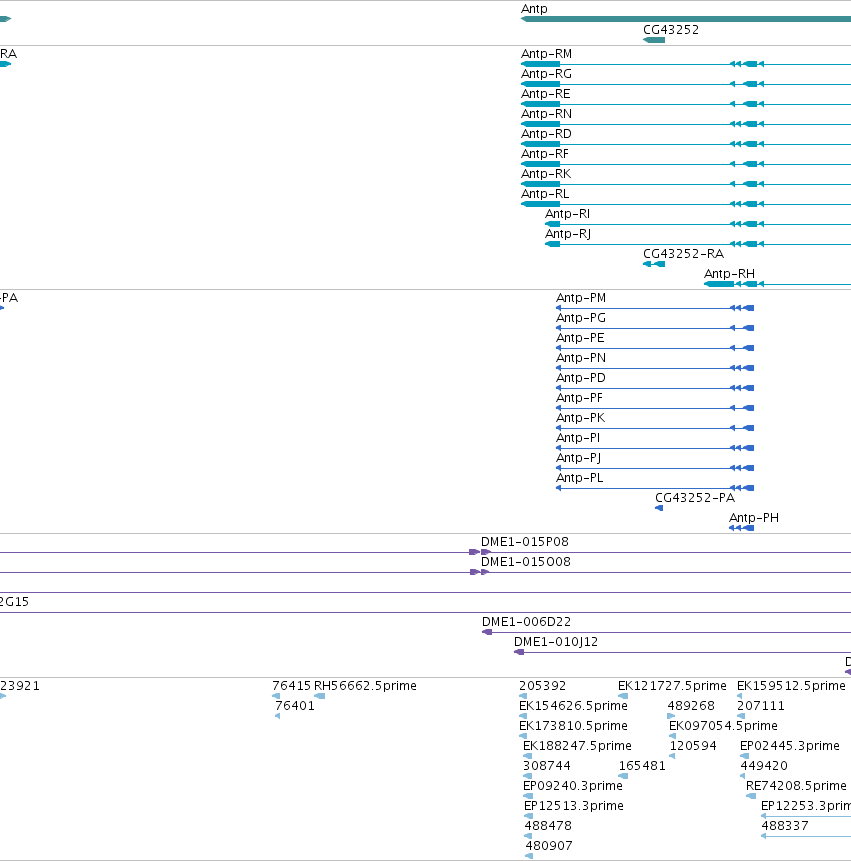Select feature EP02445.3prime
The image size is (851, 861).
click(x=790, y=746)
